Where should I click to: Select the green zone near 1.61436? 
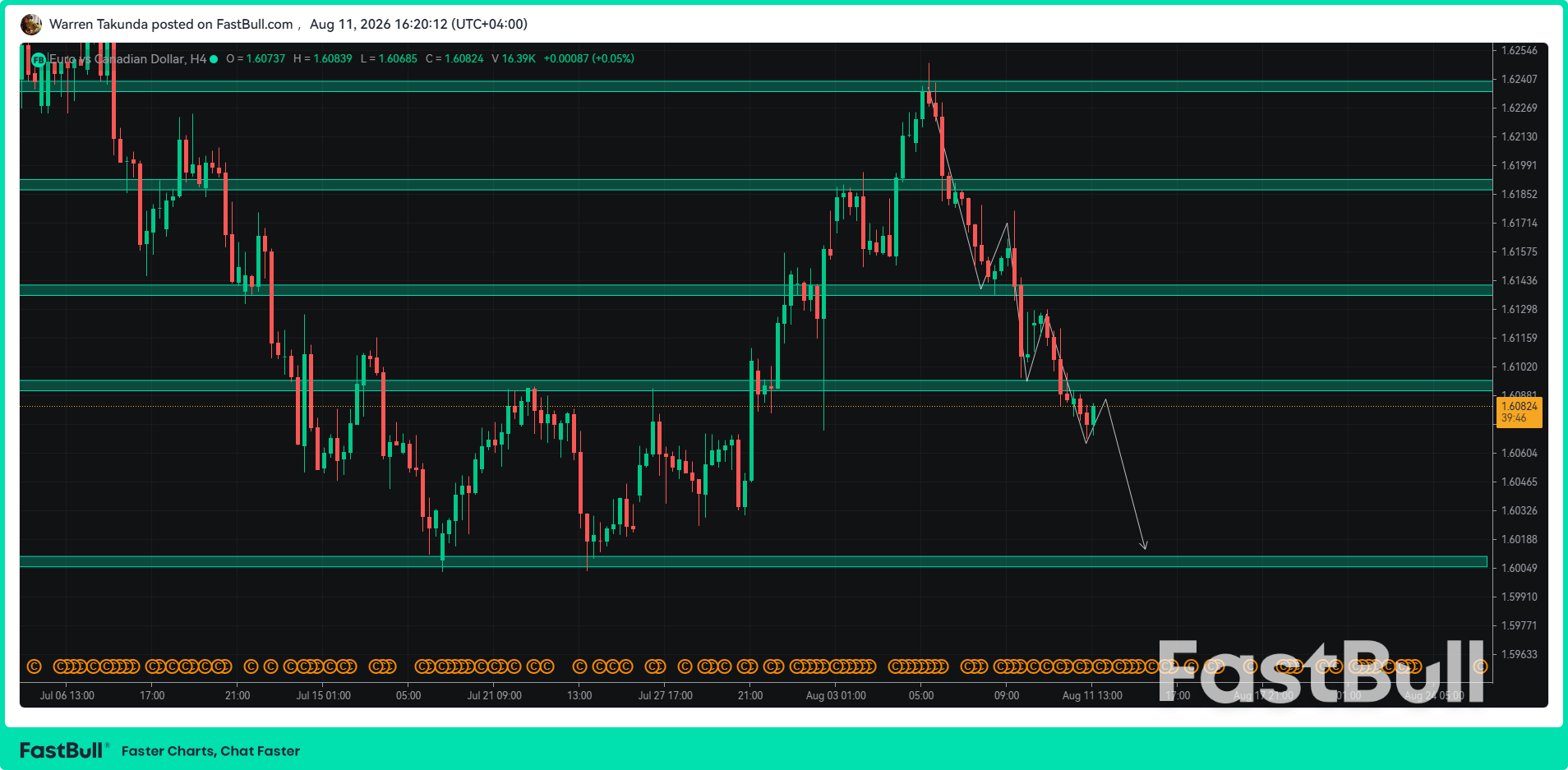coord(756,290)
